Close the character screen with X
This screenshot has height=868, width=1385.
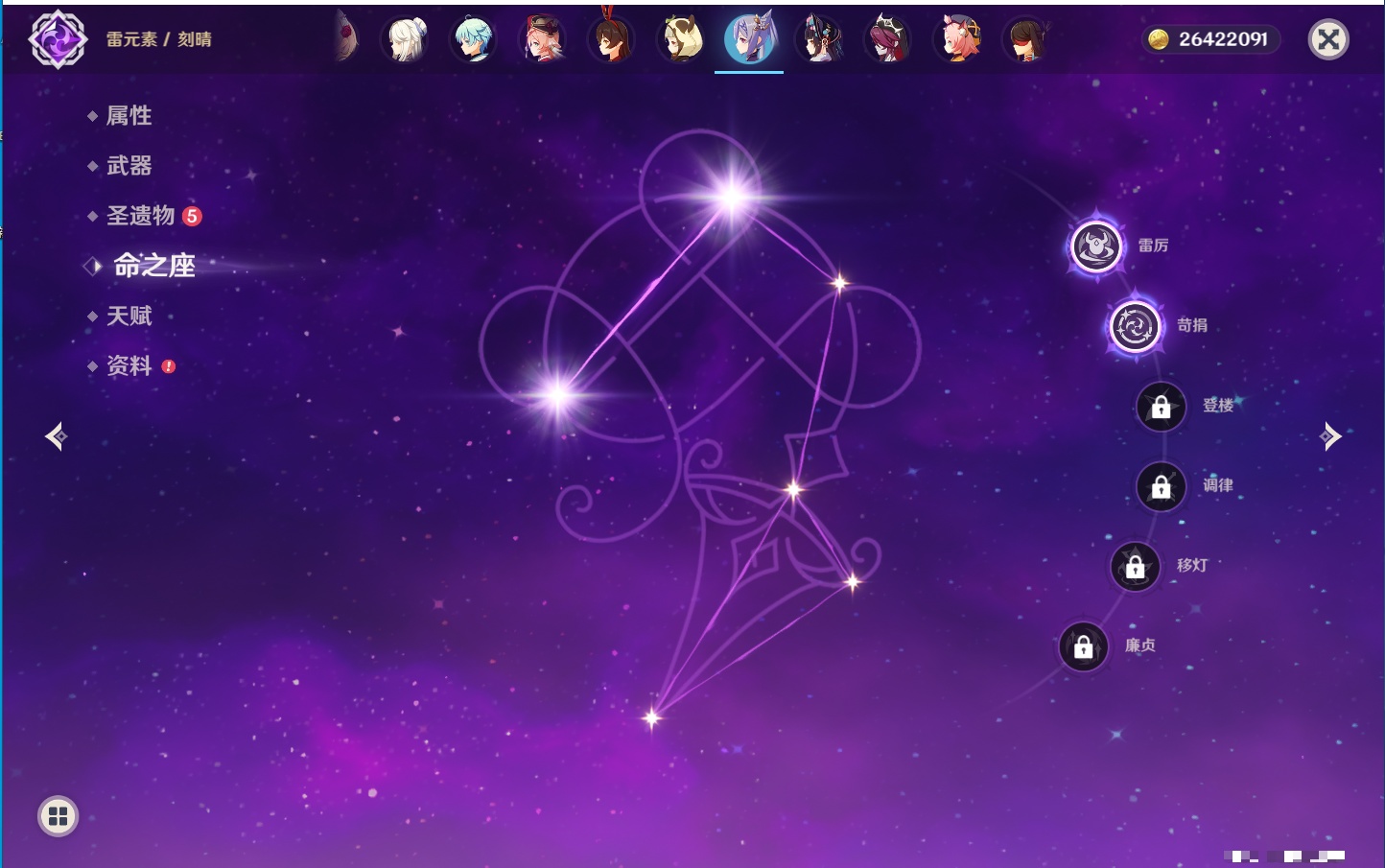click(x=1328, y=39)
